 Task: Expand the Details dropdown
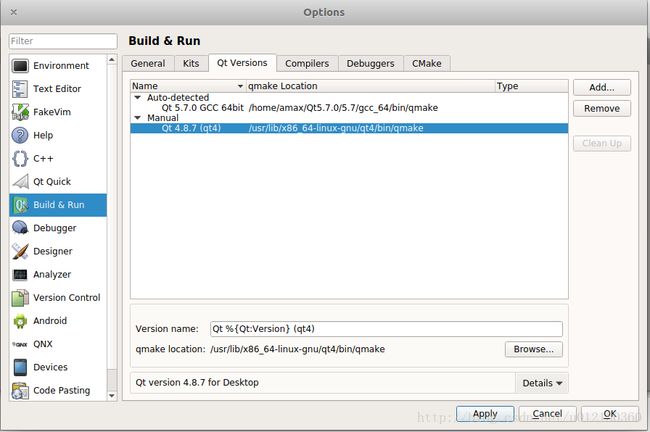tap(542, 383)
